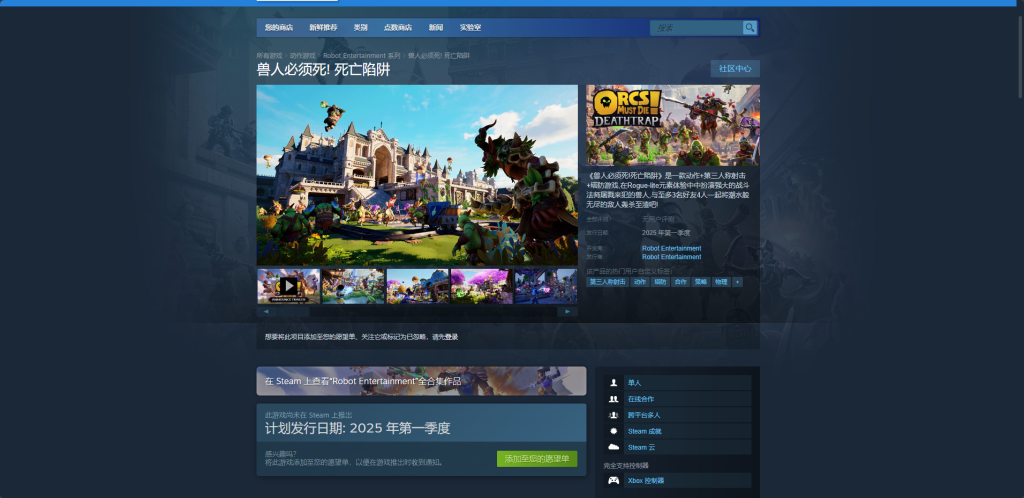Click the Orcs Must Die Deathtrap header image
This screenshot has height=498, width=1024.
(673, 125)
